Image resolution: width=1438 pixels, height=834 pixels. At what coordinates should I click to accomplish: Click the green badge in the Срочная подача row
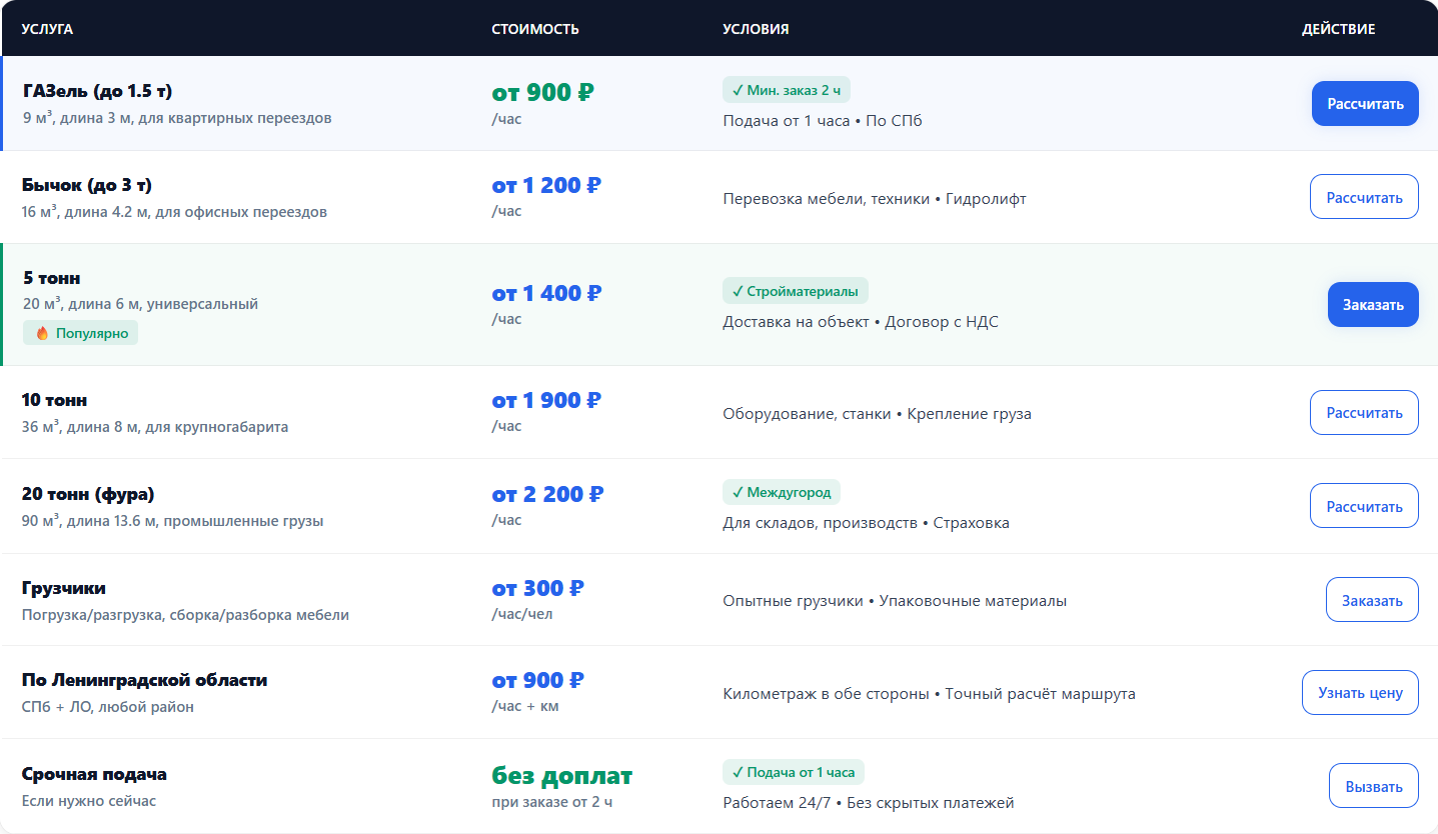pyautogui.click(x=793, y=772)
